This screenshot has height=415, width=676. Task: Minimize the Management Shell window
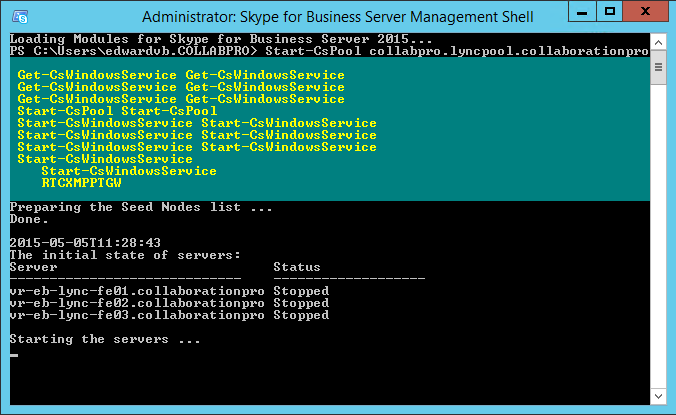582,12
